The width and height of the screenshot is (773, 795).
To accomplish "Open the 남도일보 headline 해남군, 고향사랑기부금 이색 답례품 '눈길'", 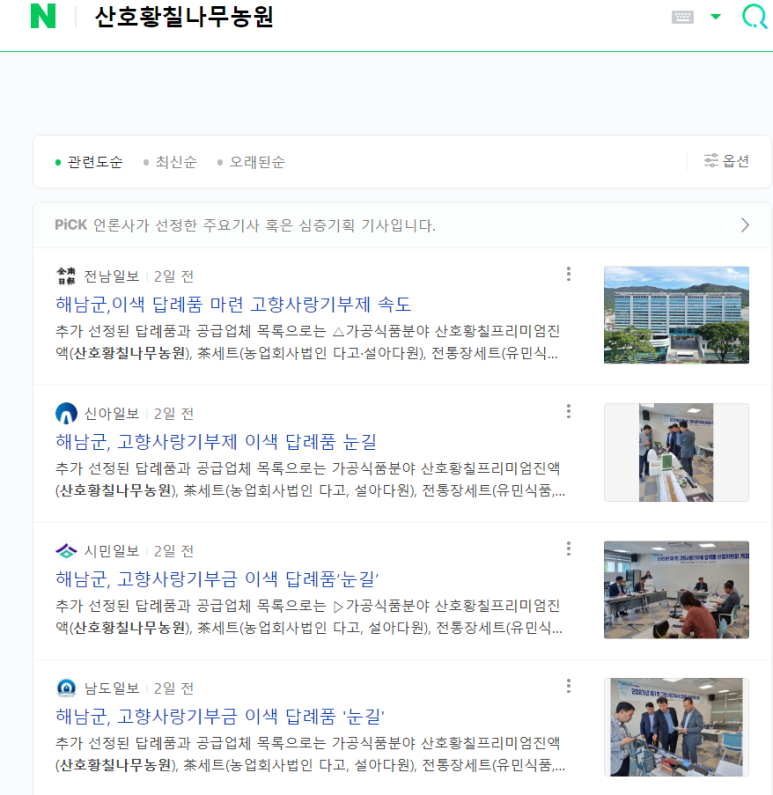I will tap(220, 716).
